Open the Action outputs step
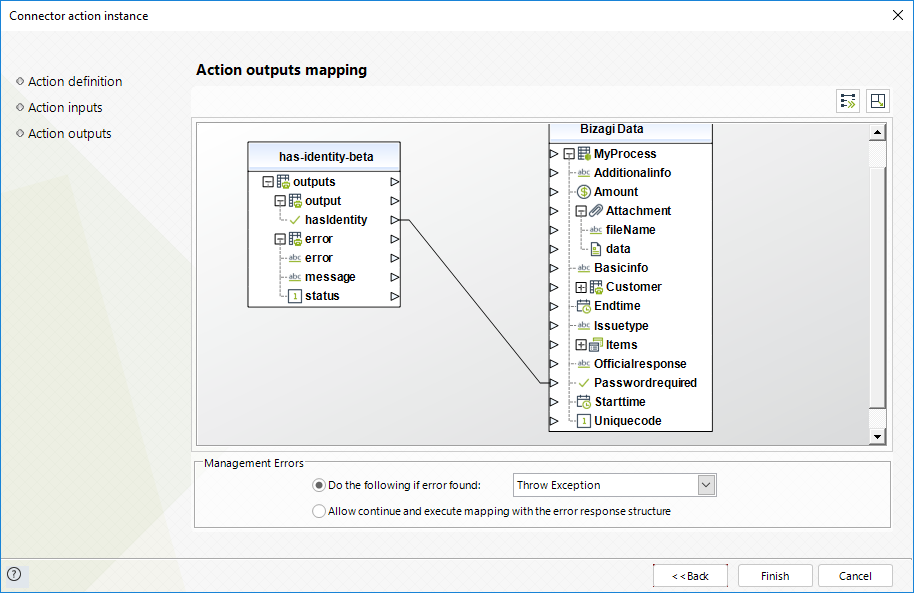The height and width of the screenshot is (593, 914). pyautogui.click(x=69, y=134)
